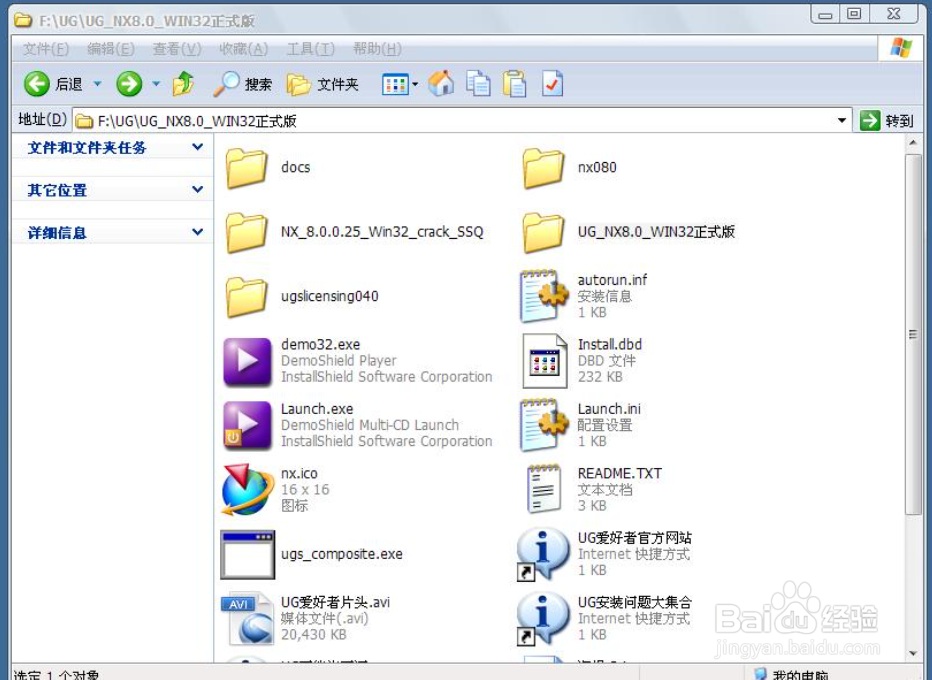Open Back button history dropdown arrow
Image resolution: width=932 pixels, height=680 pixels.
97,84
